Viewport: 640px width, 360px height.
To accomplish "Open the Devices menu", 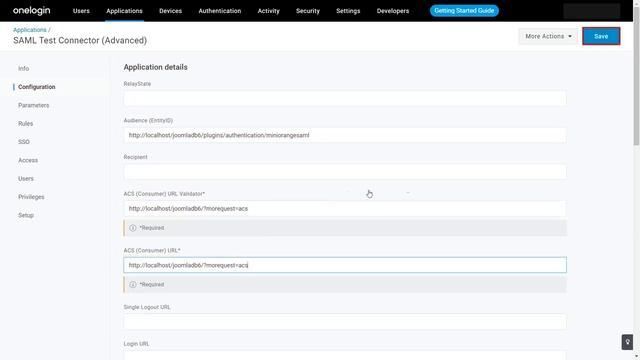I will click(x=170, y=11).
